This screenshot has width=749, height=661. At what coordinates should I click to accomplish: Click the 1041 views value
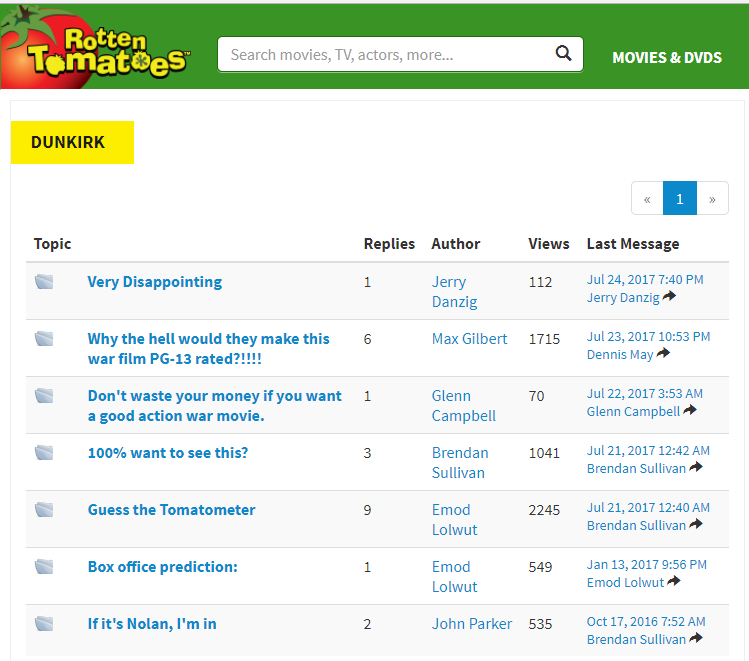click(x=544, y=453)
